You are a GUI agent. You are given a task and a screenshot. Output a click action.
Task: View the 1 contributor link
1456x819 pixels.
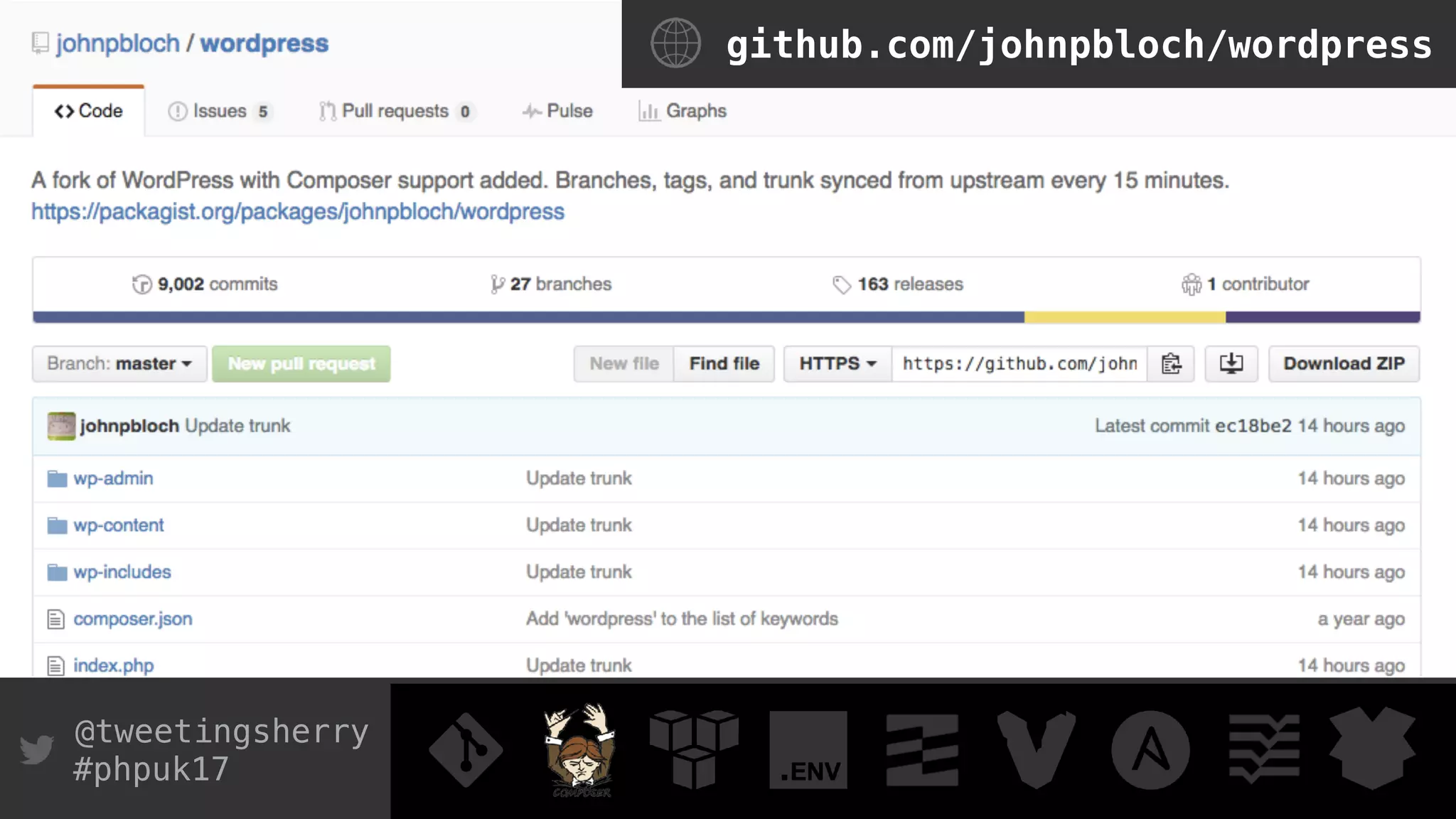[1245, 284]
